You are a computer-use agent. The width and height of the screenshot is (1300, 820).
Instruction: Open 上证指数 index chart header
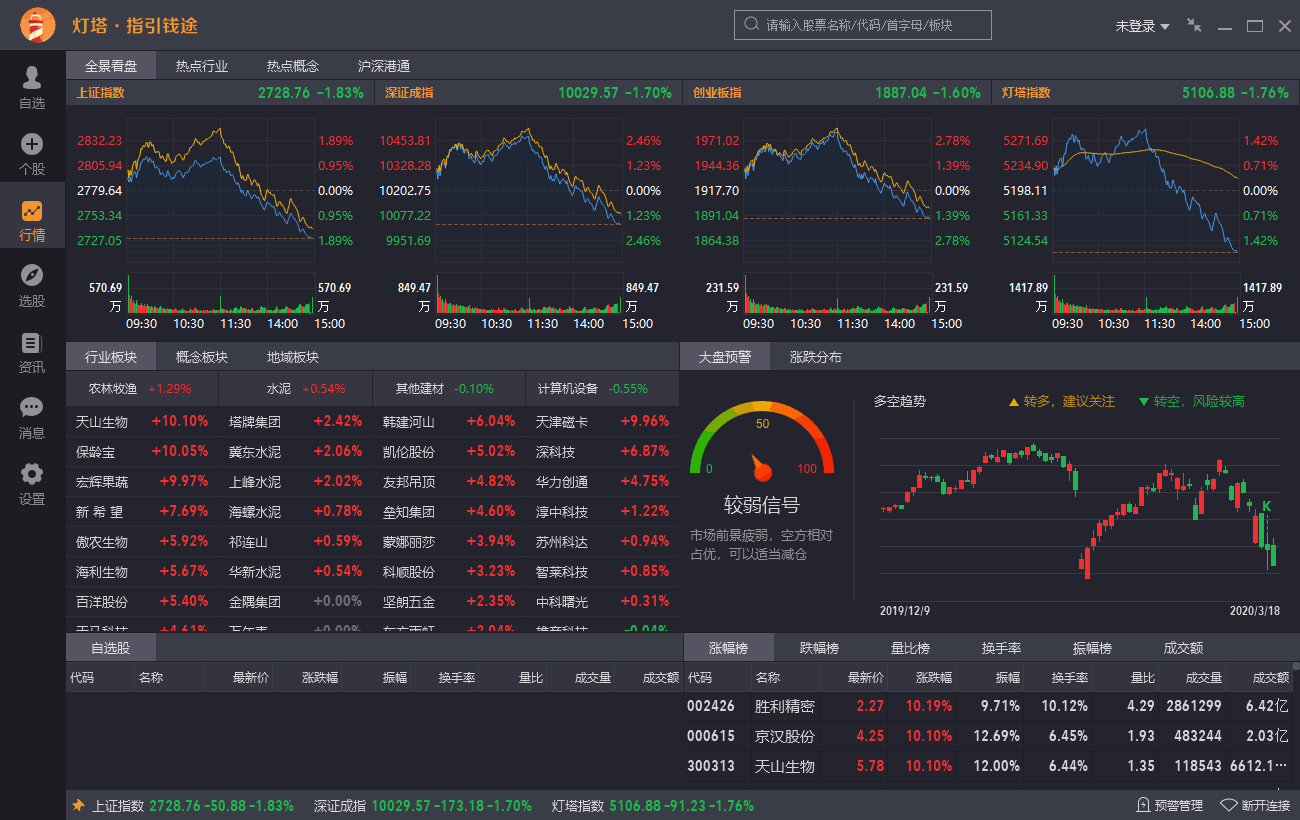(x=220, y=93)
